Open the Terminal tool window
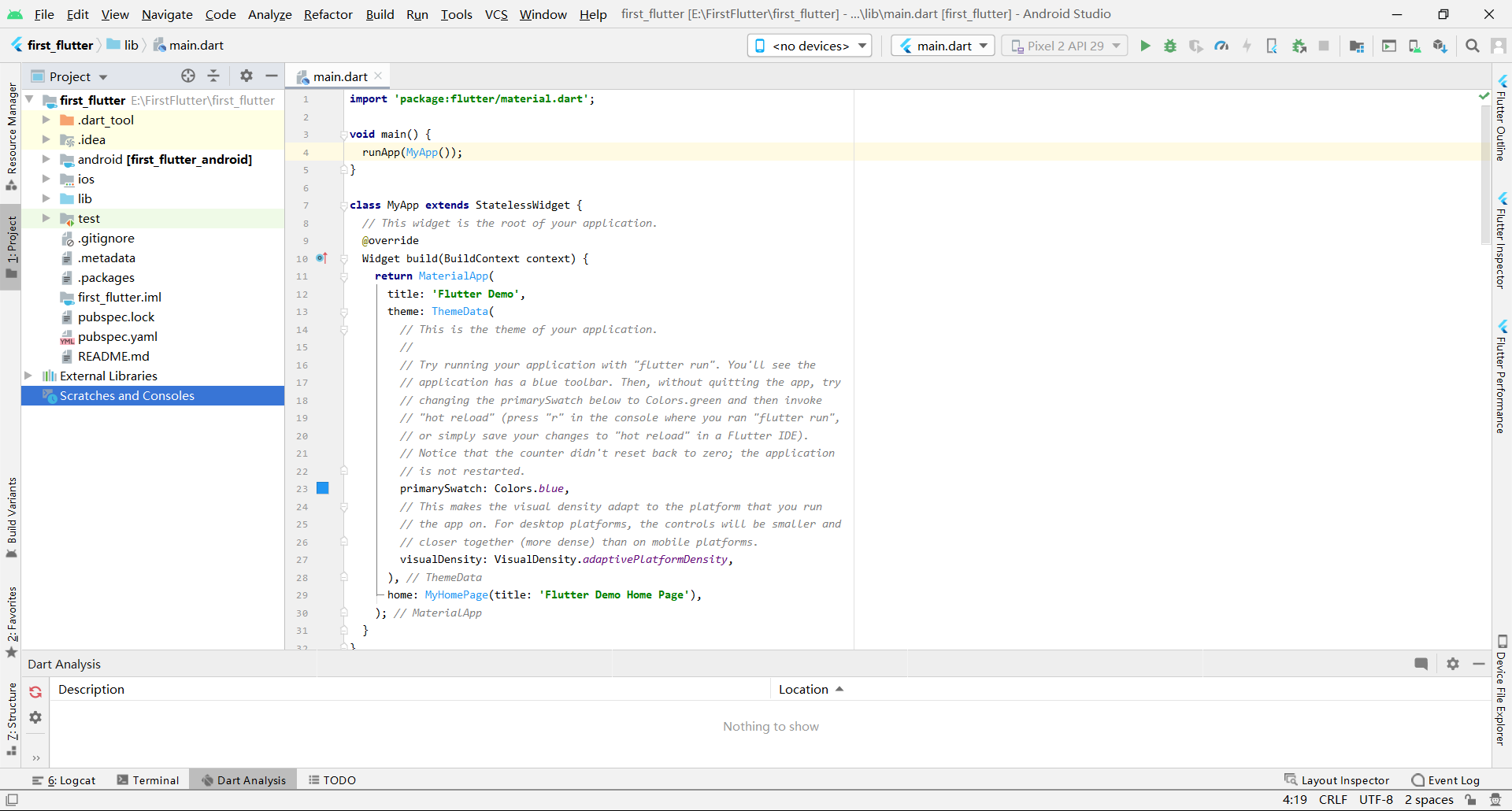The image size is (1512, 811). pyautogui.click(x=148, y=780)
